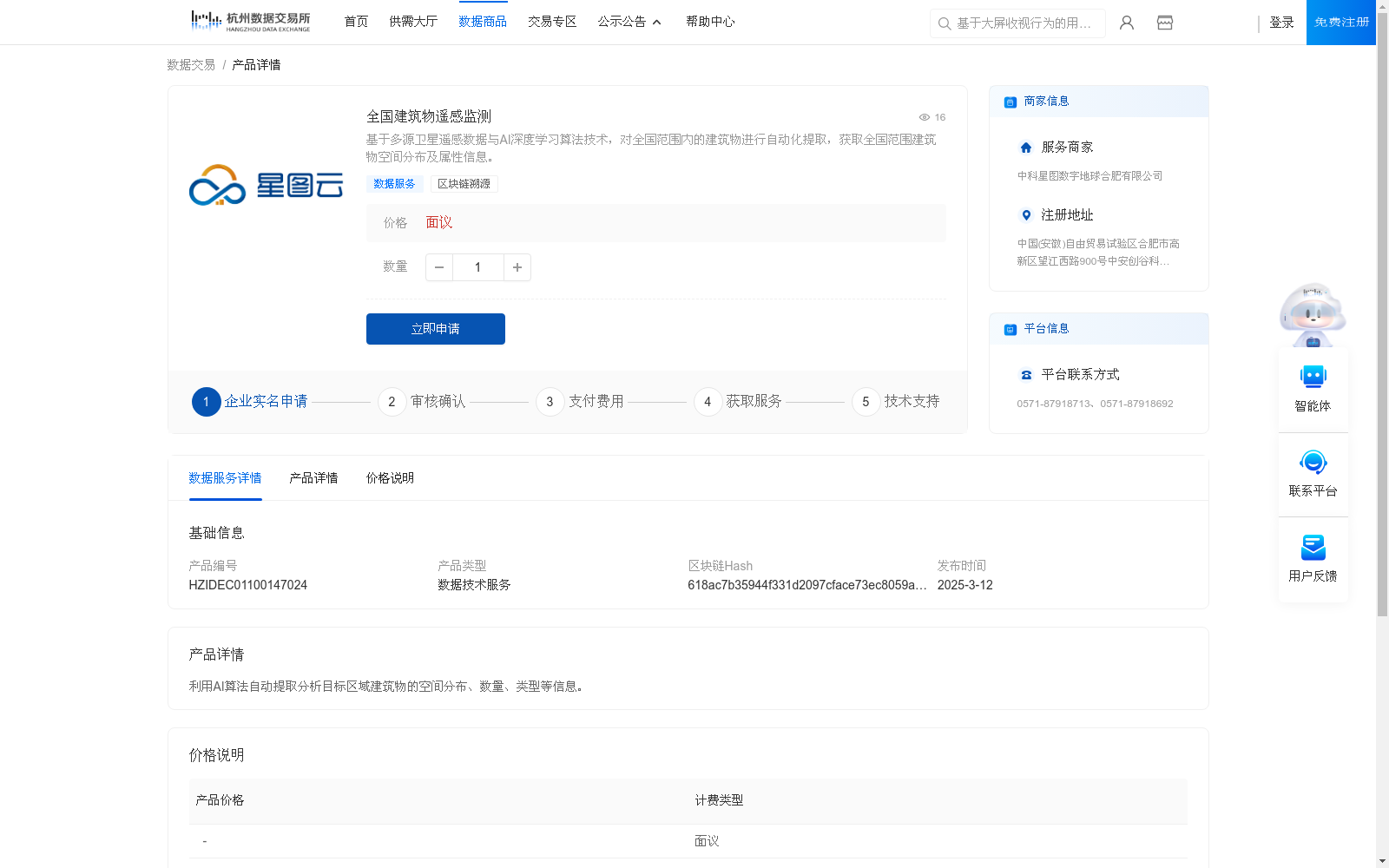
Task: Select step 1 企业实名申请
Action: (250, 402)
